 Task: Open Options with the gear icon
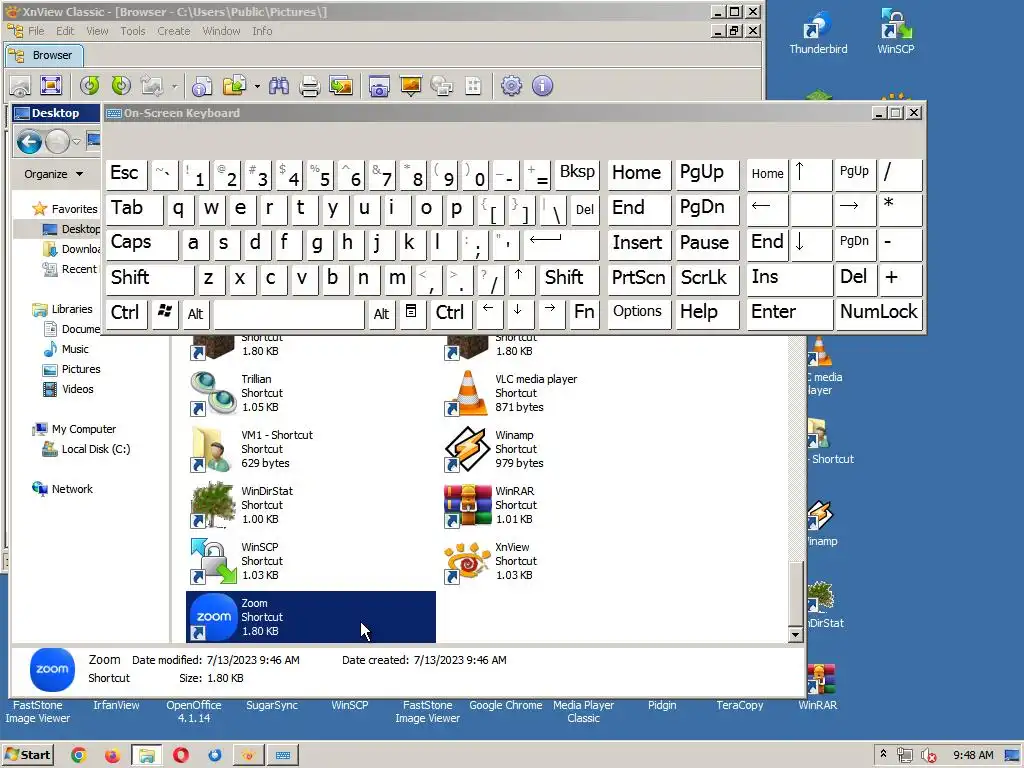[x=511, y=86]
